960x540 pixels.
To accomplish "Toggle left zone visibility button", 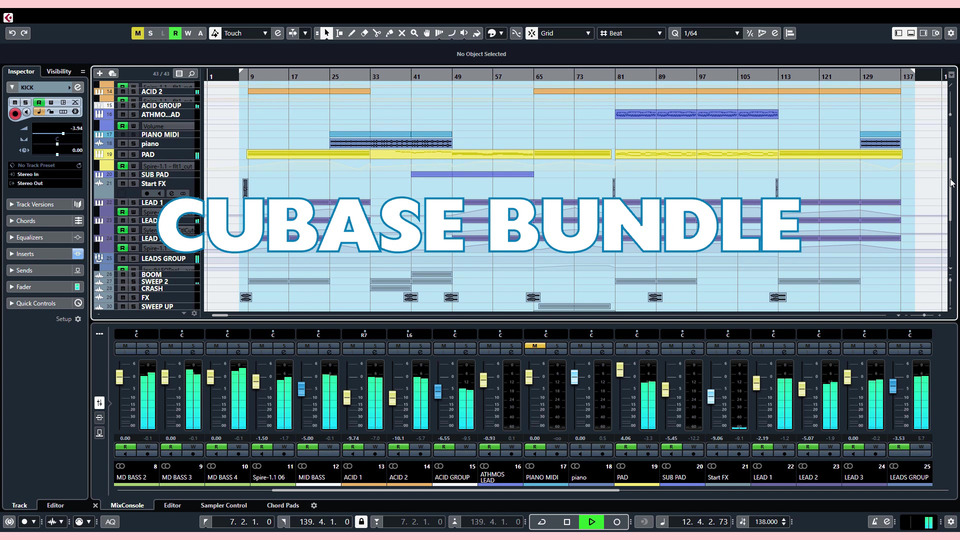I will pos(898,33).
